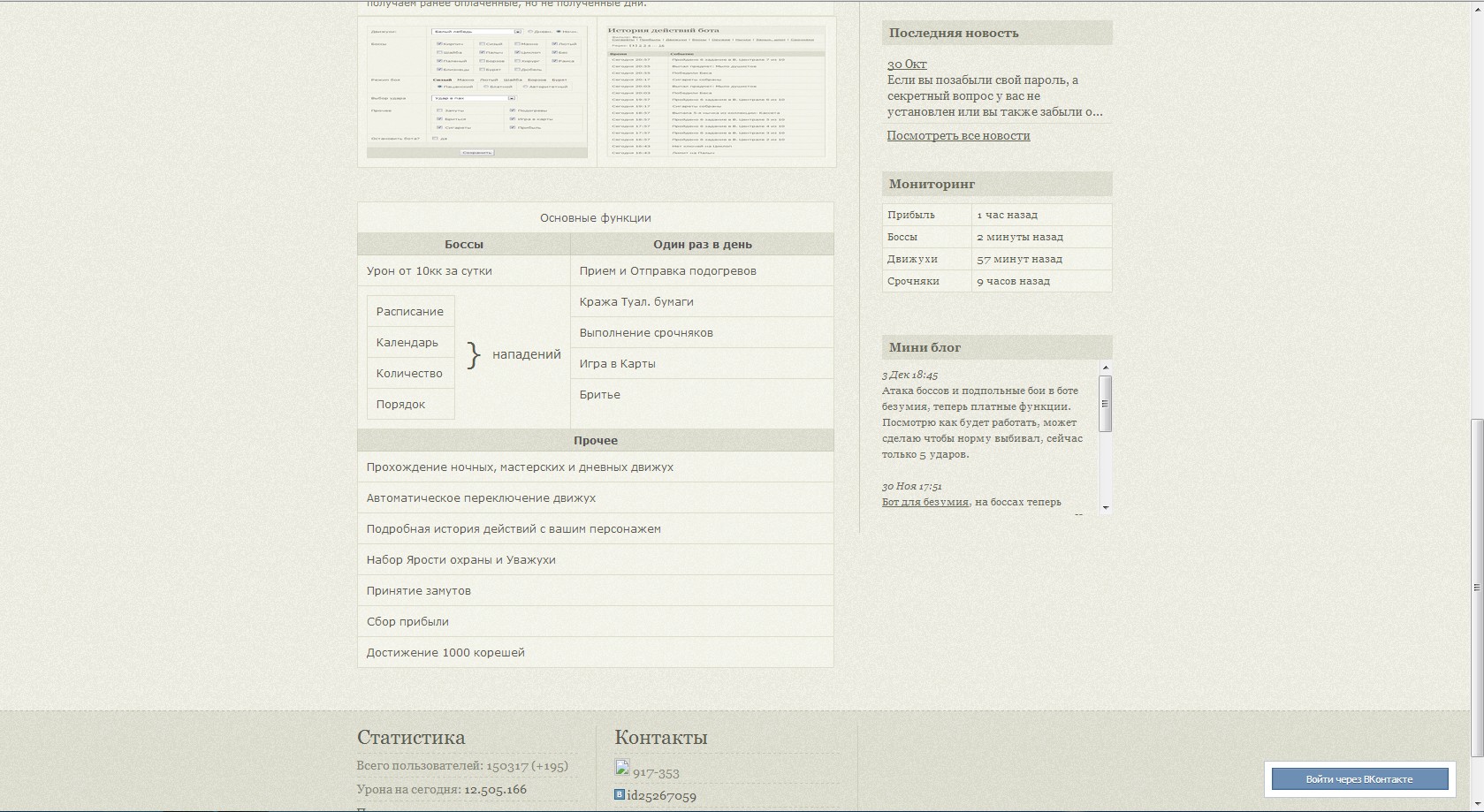Image resolution: width=1484 pixels, height=812 pixels.
Task: Click 'Статистика' footer heading
Action: [411, 737]
